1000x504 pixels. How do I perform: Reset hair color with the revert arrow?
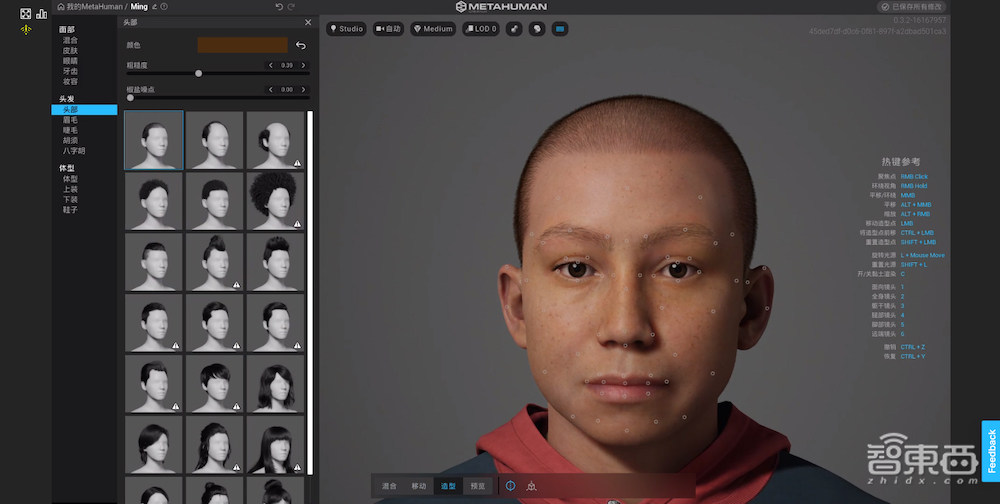300,45
